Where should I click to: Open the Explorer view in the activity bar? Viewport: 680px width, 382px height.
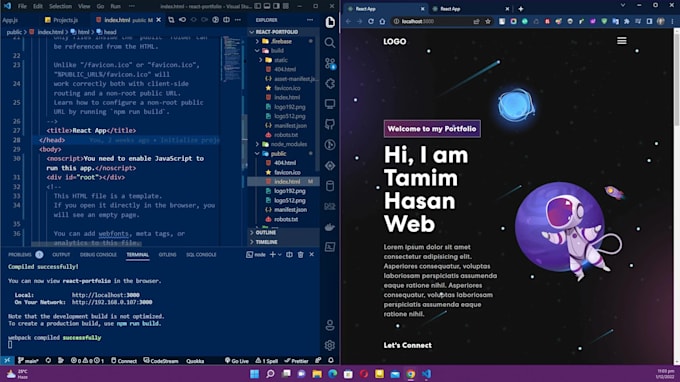(x=330, y=22)
